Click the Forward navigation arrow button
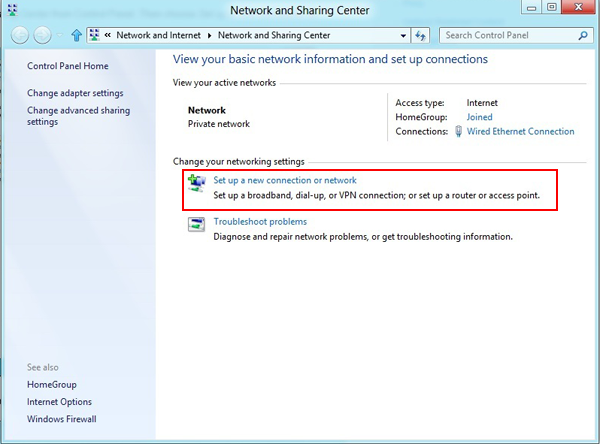This screenshot has height=444, width=600. pos(42,35)
